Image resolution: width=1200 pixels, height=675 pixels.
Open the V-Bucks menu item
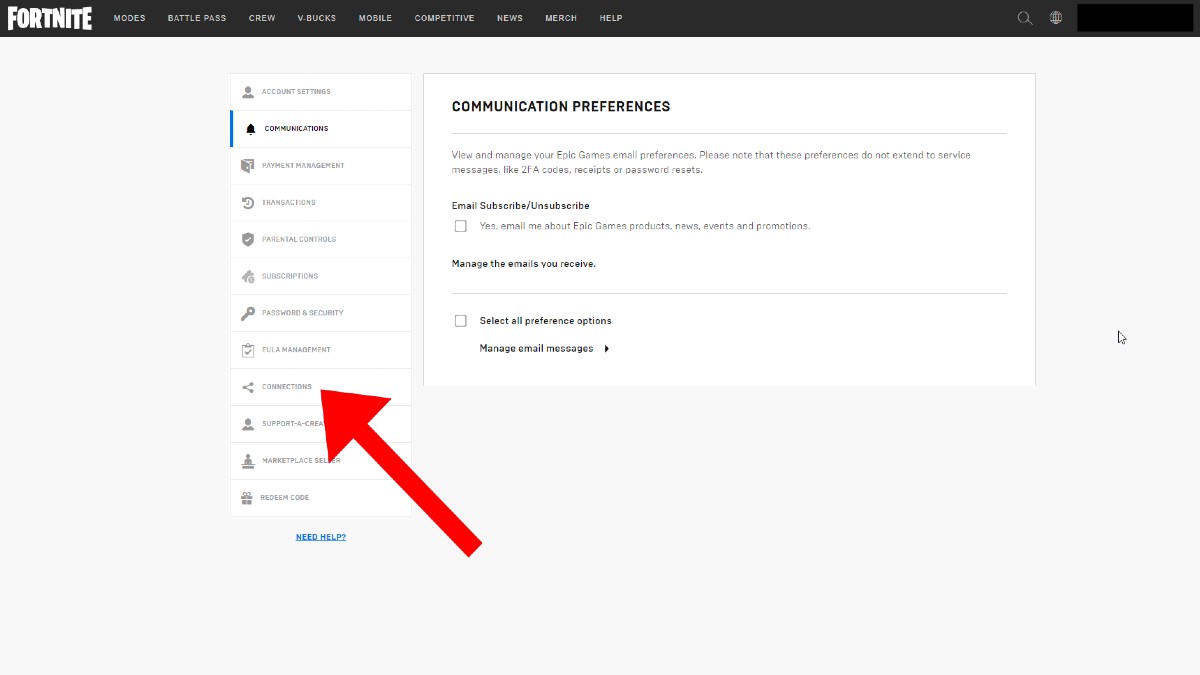coord(317,18)
